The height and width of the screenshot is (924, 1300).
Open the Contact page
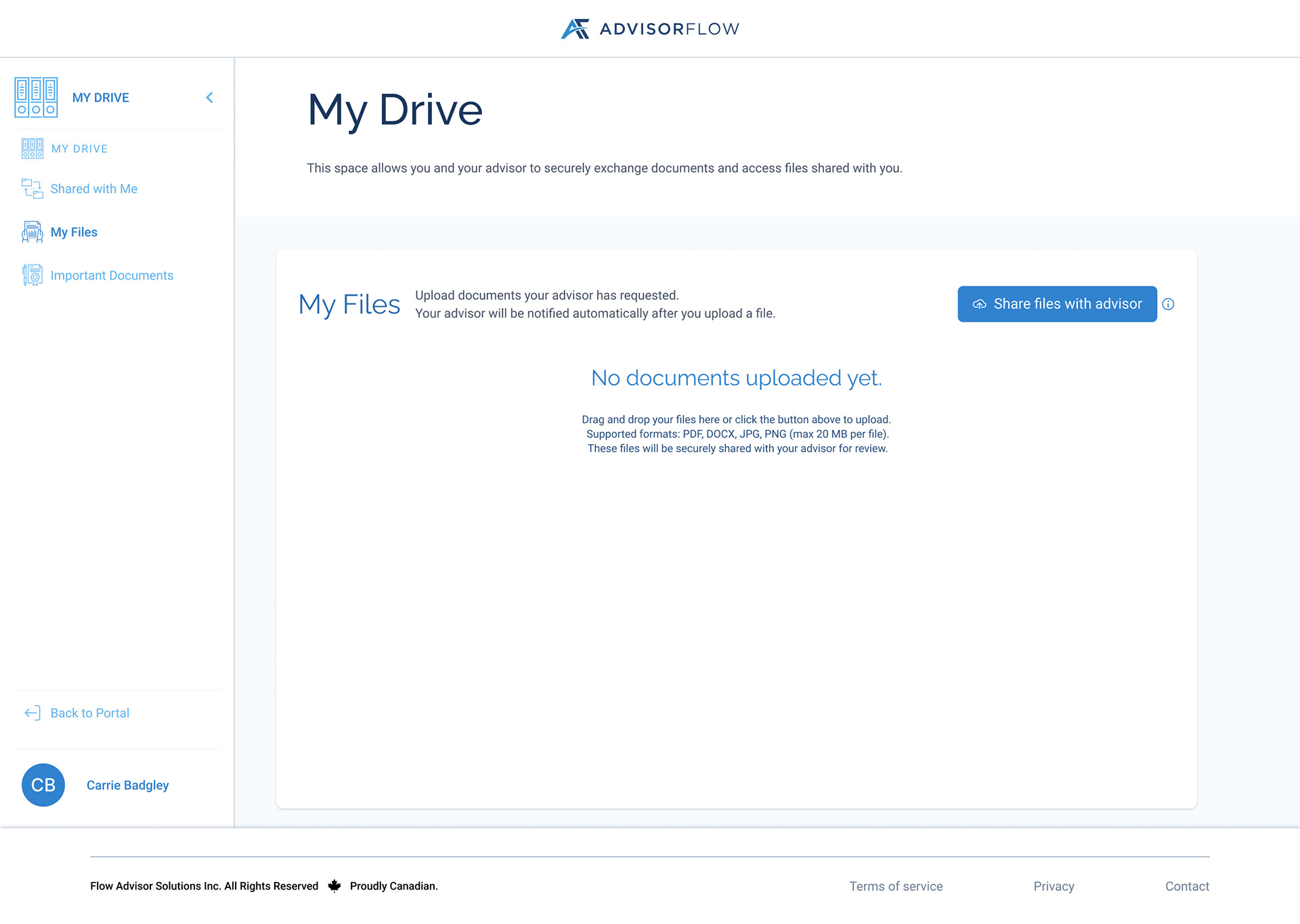pos(1187,885)
